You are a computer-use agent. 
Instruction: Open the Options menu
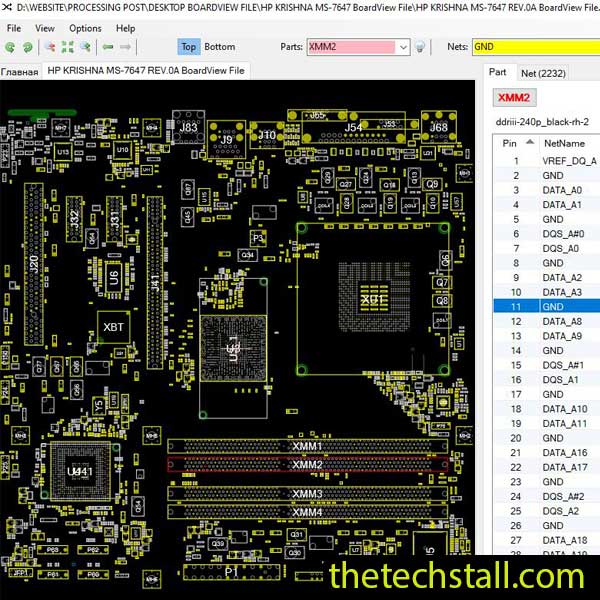(x=85, y=28)
